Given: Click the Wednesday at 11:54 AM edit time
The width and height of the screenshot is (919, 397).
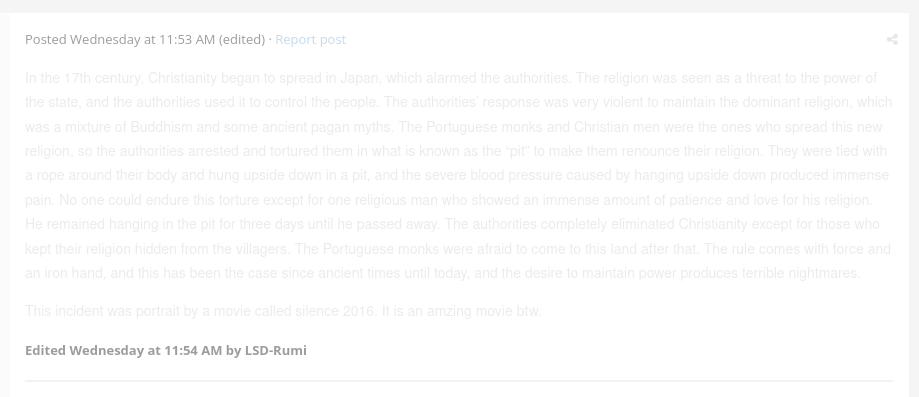Looking at the screenshot, I should click(x=145, y=351).
